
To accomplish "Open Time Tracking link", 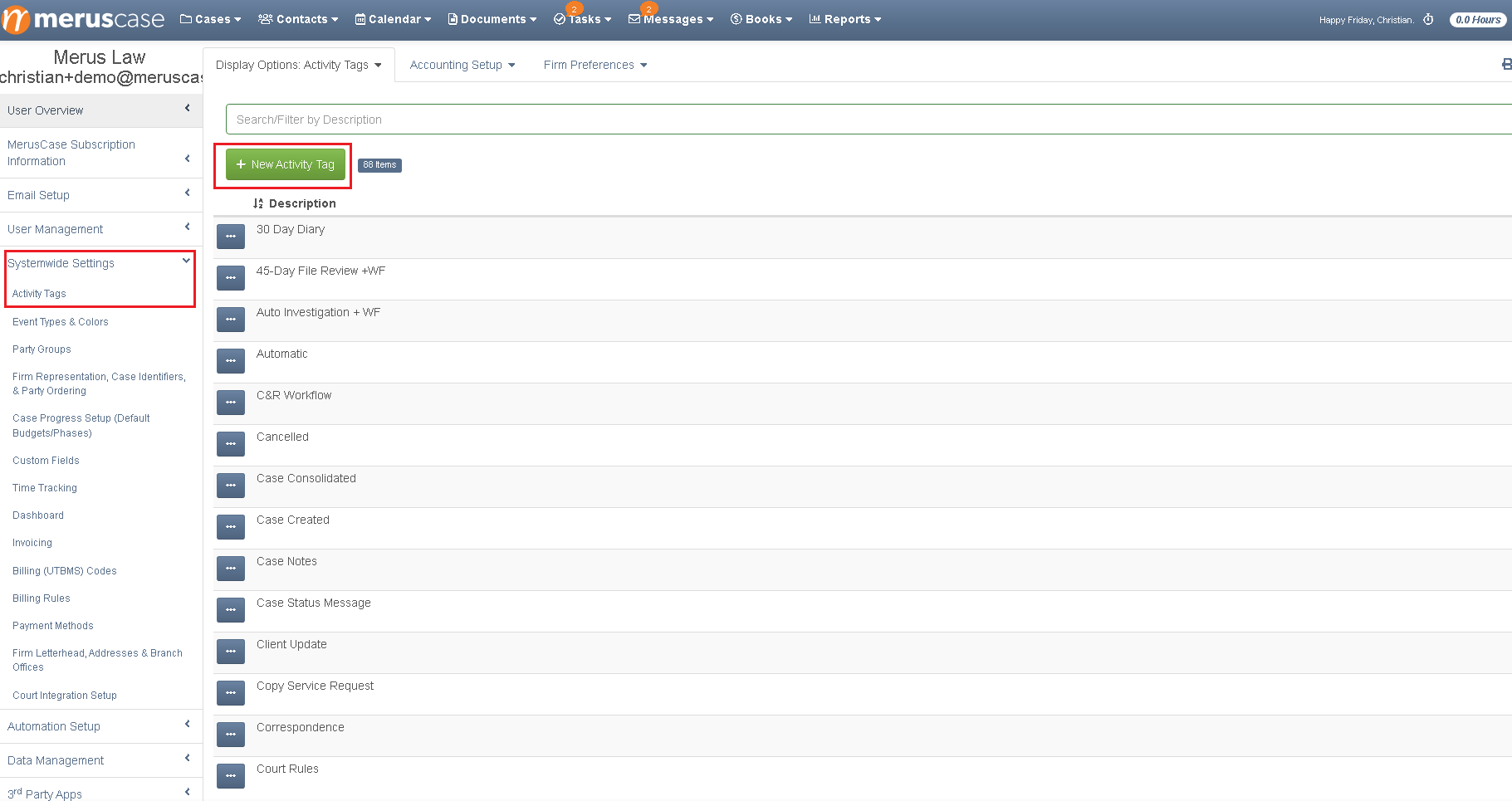I will coord(45,488).
